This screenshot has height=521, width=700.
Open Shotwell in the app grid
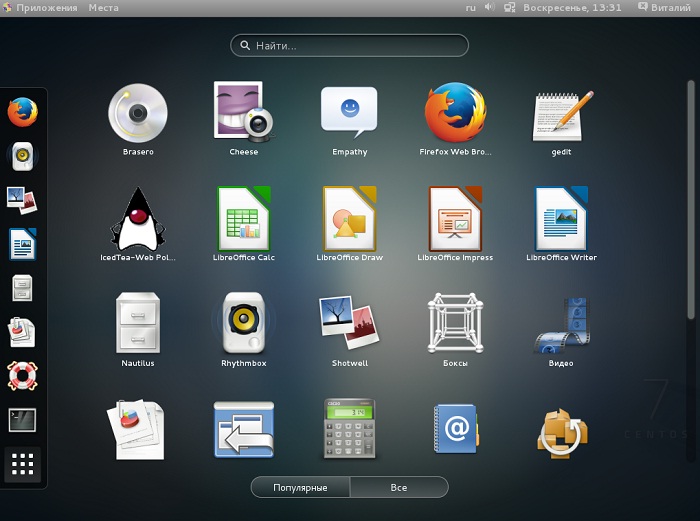(350, 323)
